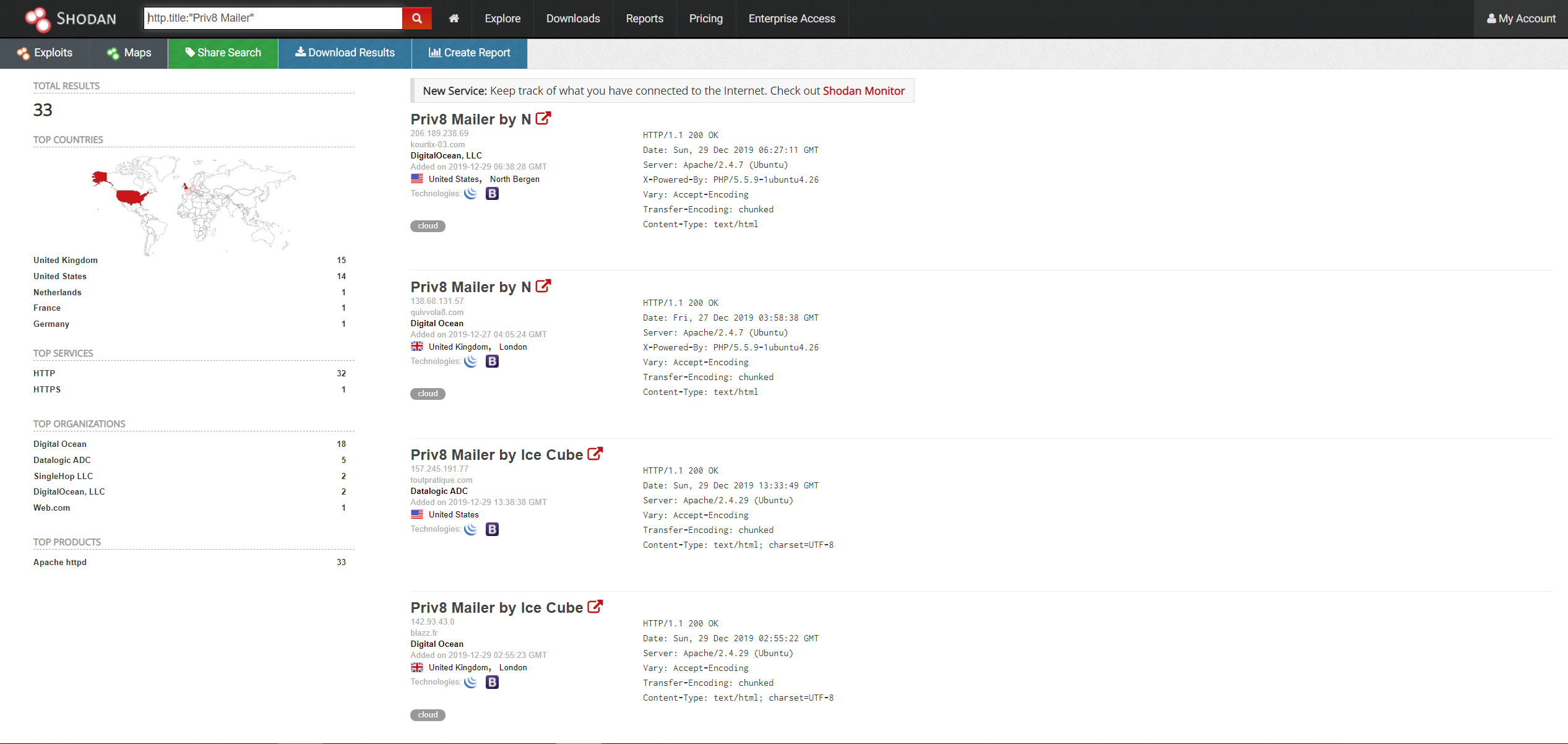Filter by Apache httpd product

[x=60, y=562]
